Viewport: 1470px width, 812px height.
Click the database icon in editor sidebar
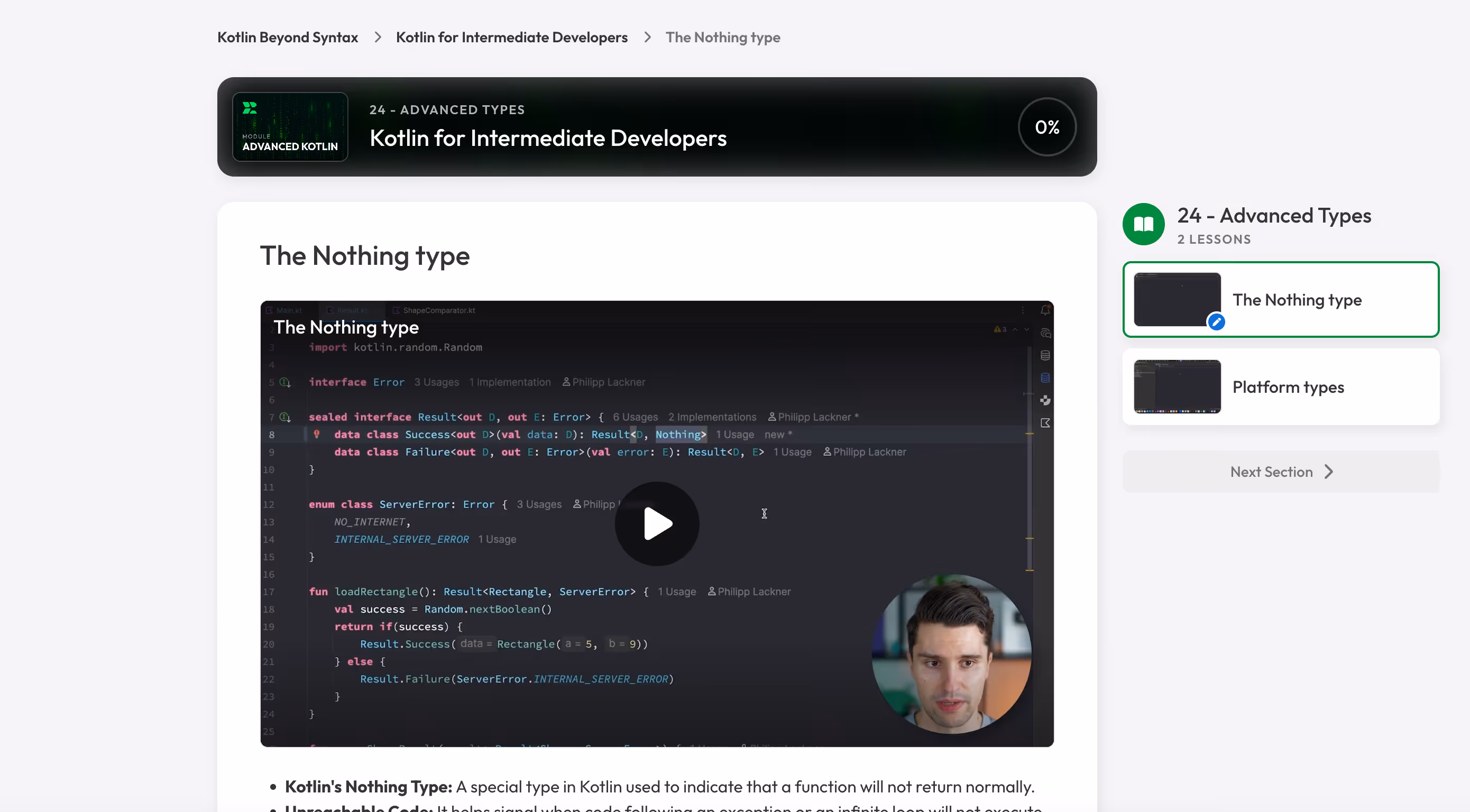(1045, 355)
